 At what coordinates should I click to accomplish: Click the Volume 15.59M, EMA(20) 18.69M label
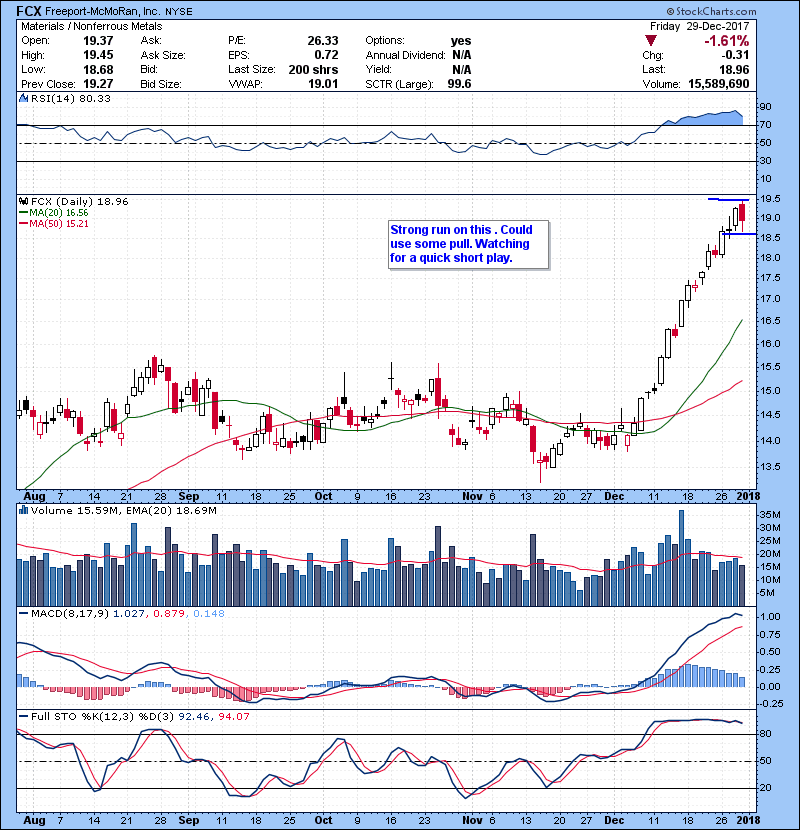coord(123,510)
